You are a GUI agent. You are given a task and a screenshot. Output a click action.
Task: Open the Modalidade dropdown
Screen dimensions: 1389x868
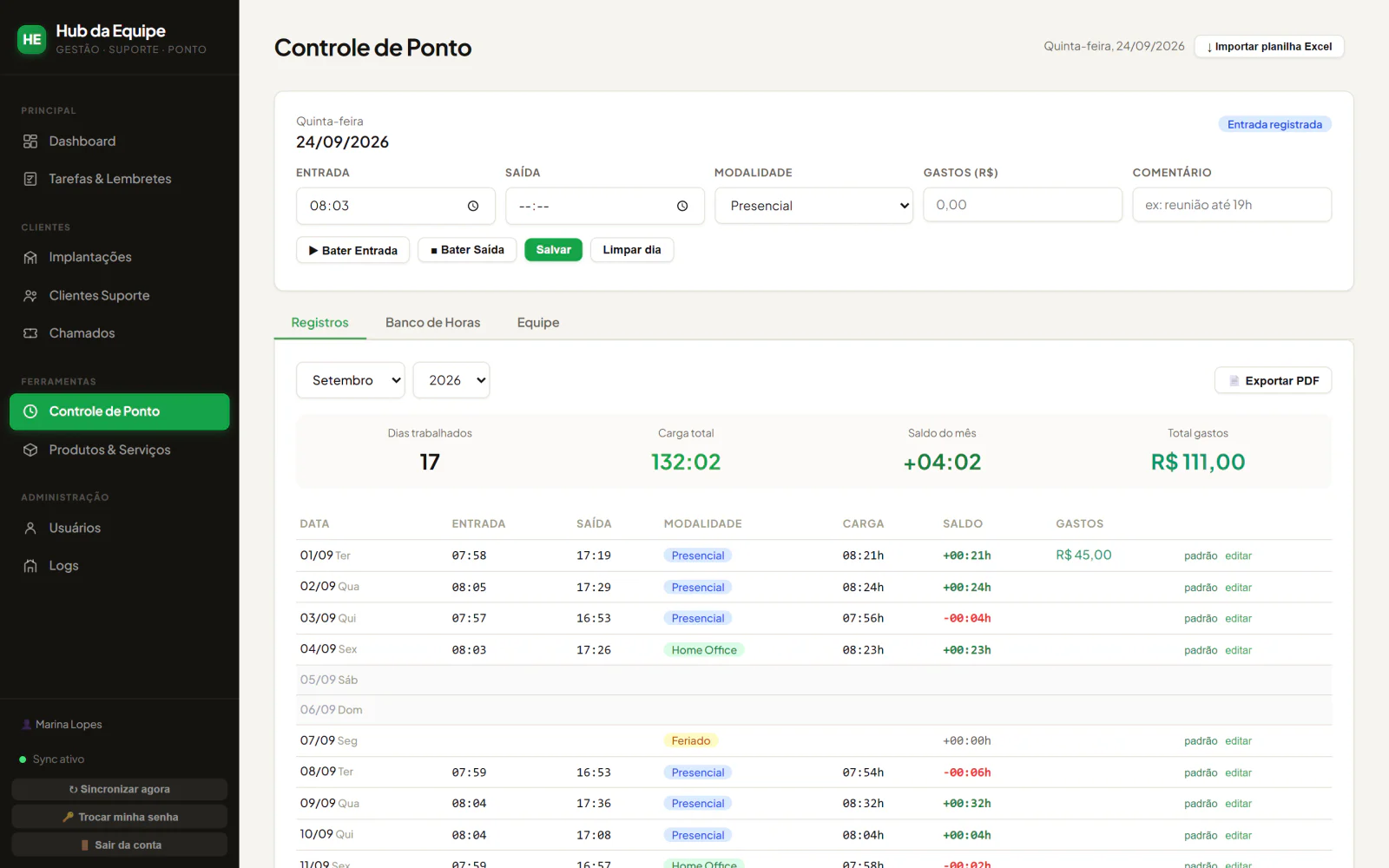pos(813,206)
